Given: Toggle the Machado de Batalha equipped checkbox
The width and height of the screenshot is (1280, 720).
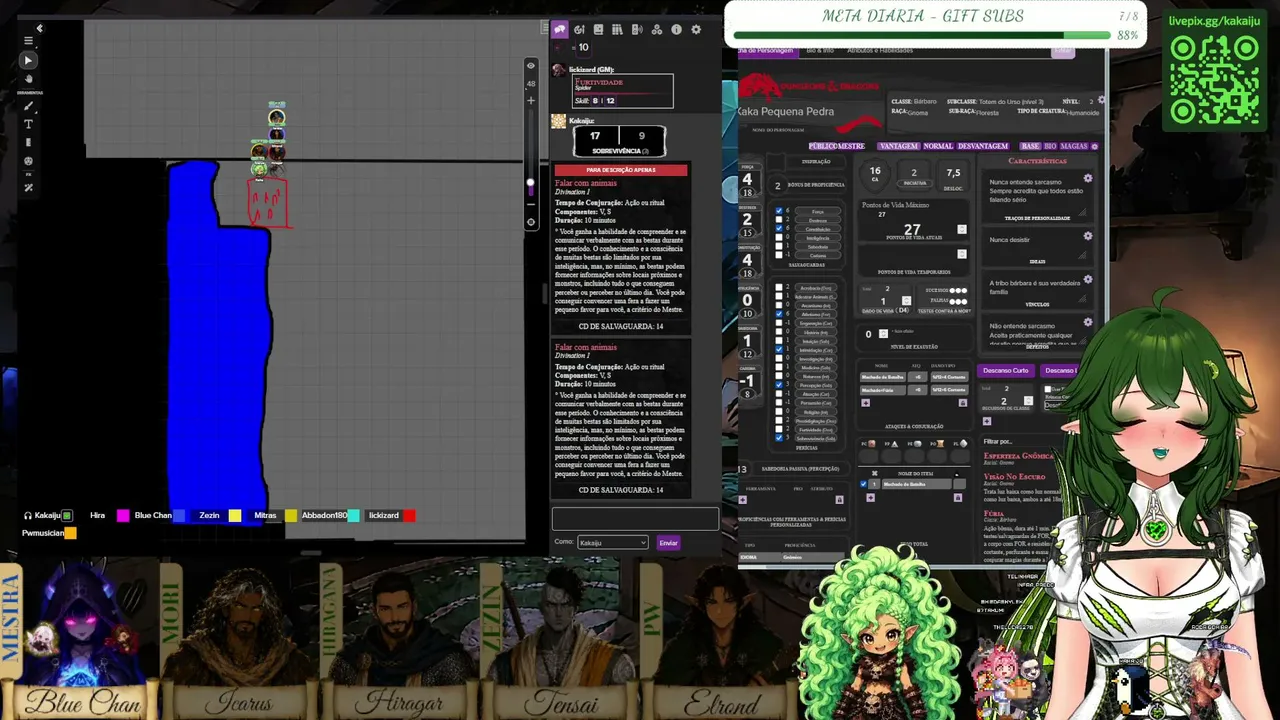Looking at the screenshot, I should [864, 484].
